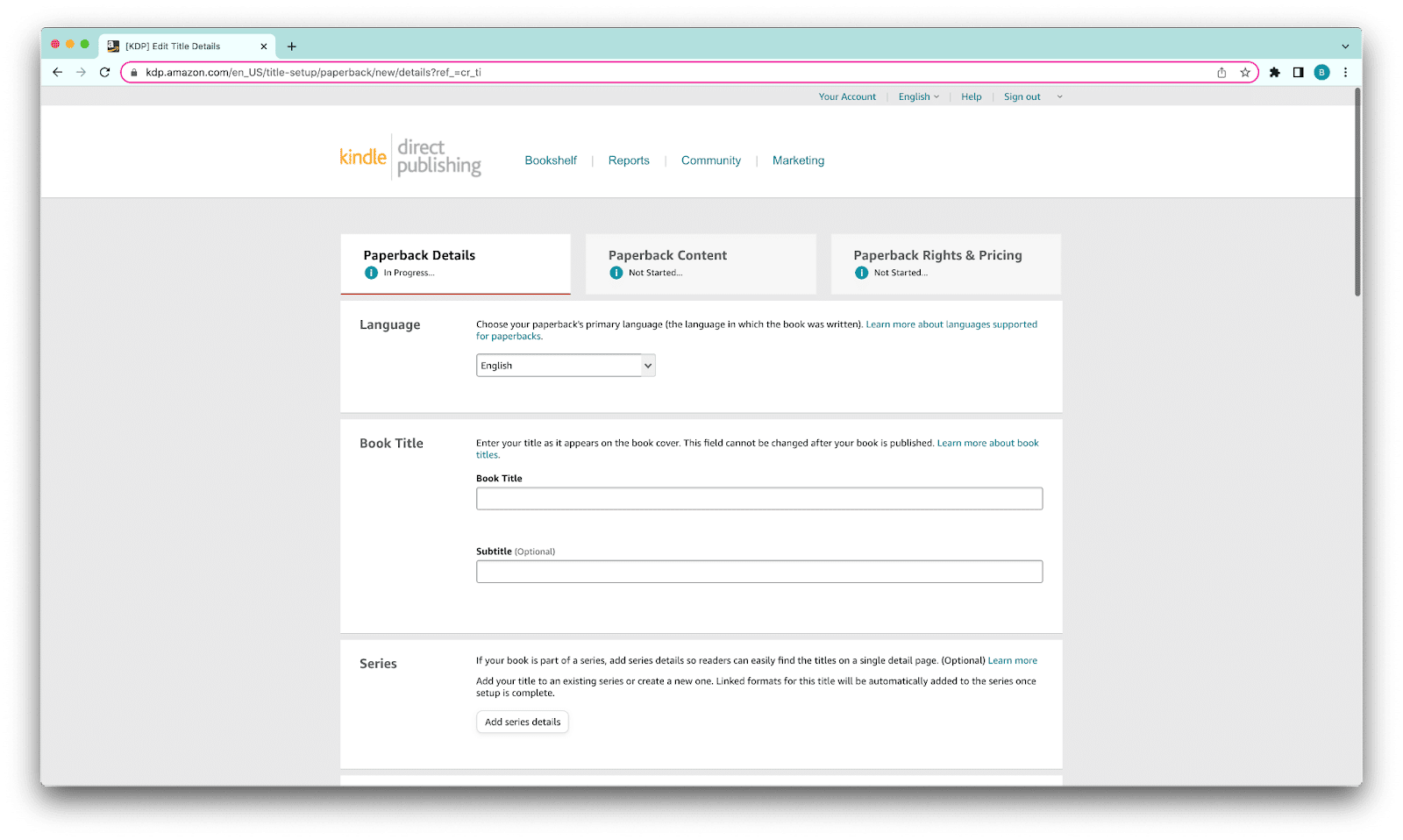The image size is (1403, 840).
Task: Open Marketing in the navigation
Action: (x=798, y=160)
